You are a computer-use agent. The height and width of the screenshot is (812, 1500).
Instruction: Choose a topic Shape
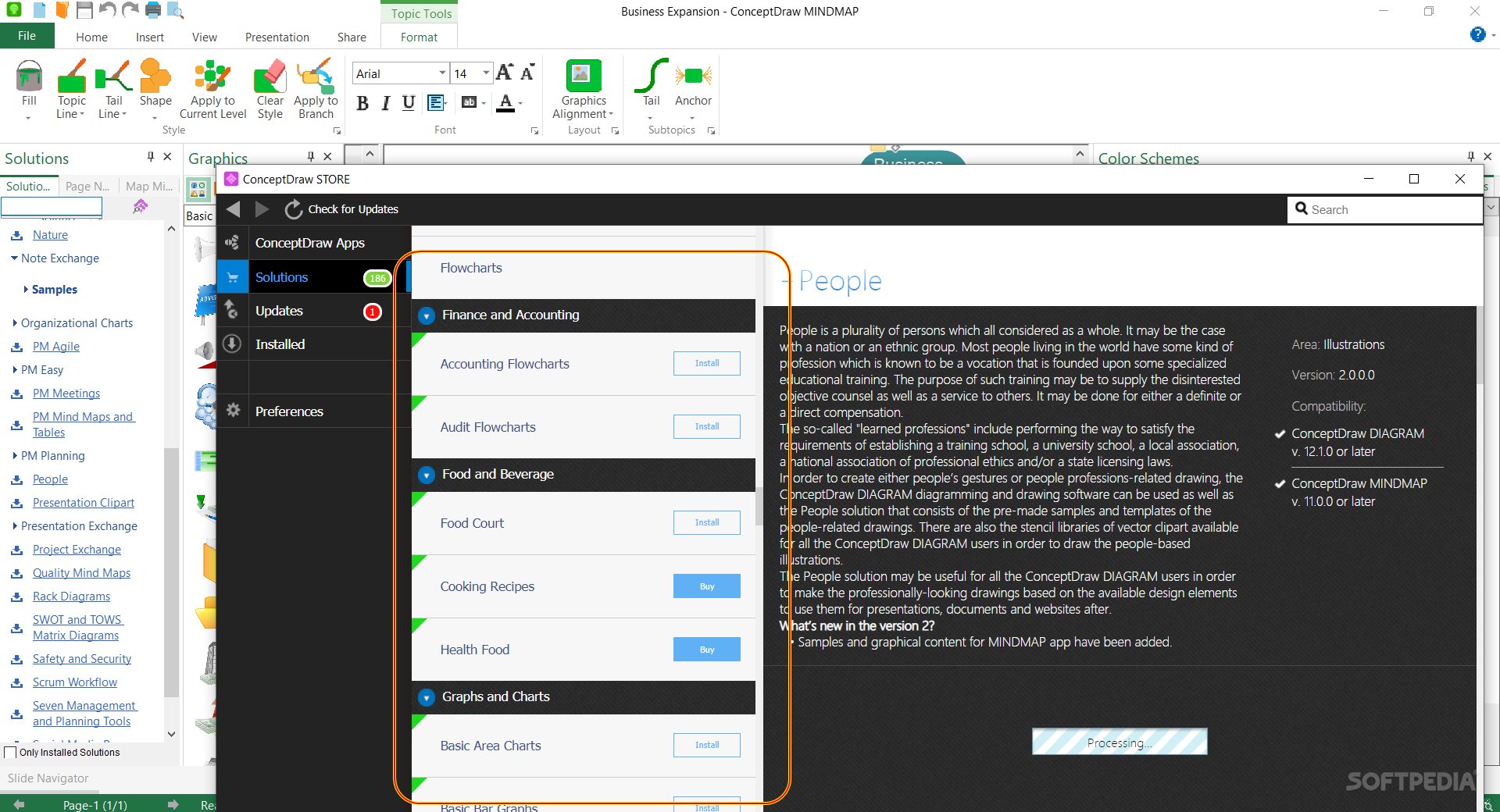(x=155, y=88)
